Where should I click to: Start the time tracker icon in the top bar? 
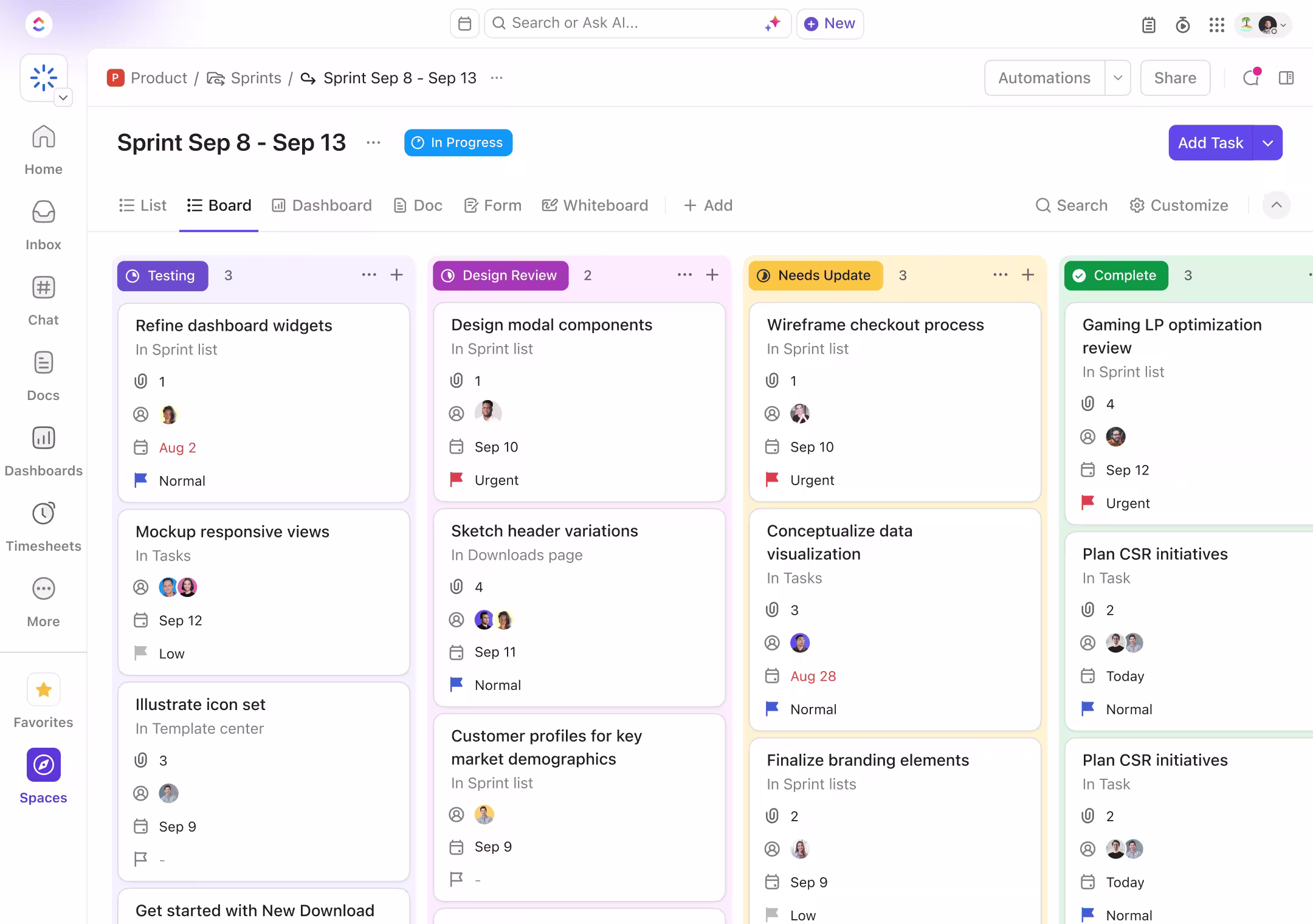[x=1182, y=25]
